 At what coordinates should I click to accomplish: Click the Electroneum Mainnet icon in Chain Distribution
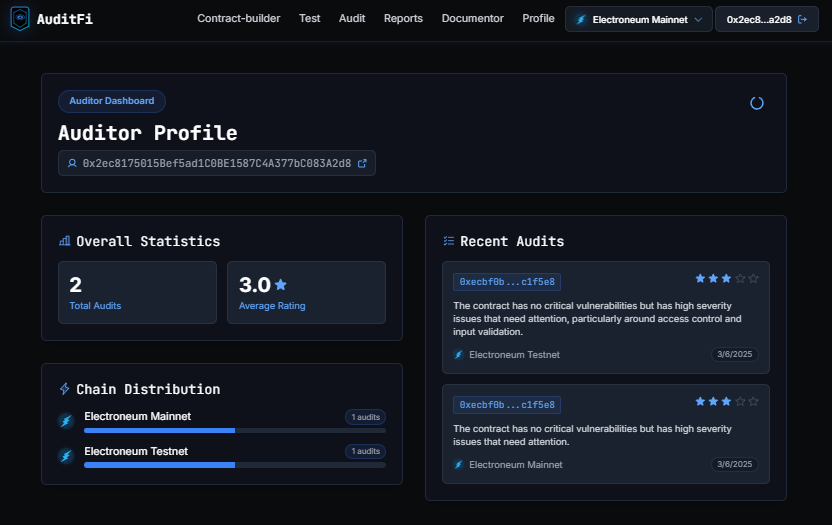66,421
